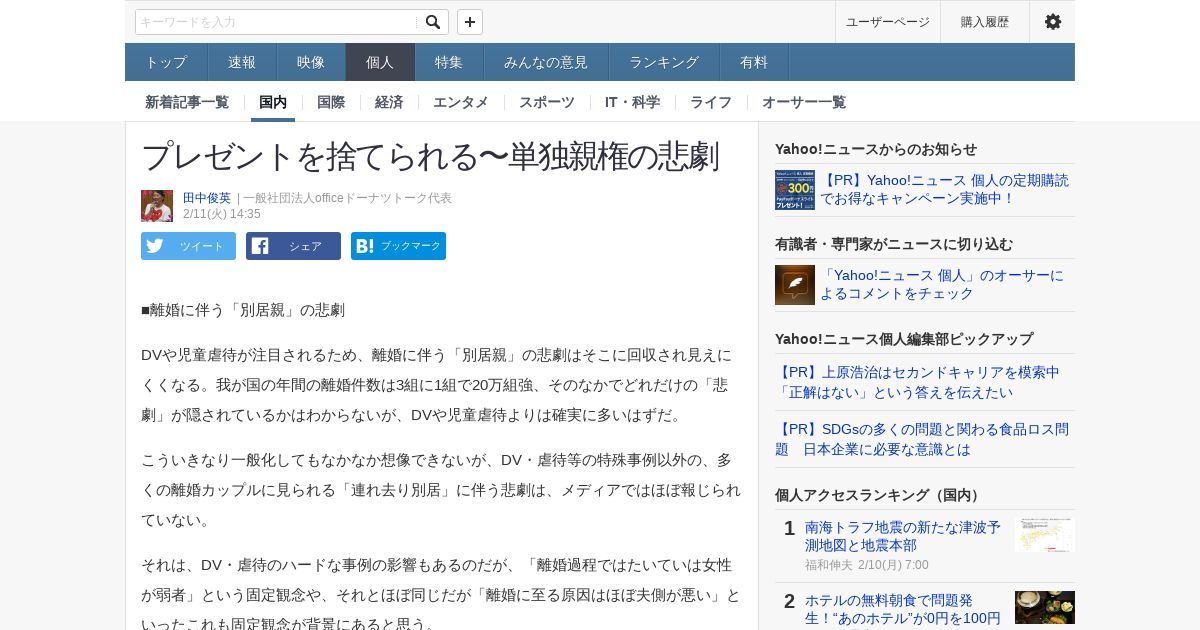Click the heading ■離婚に伴う「別居親」の悲劇
Image resolution: width=1200 pixels, height=630 pixels.
coord(243,310)
